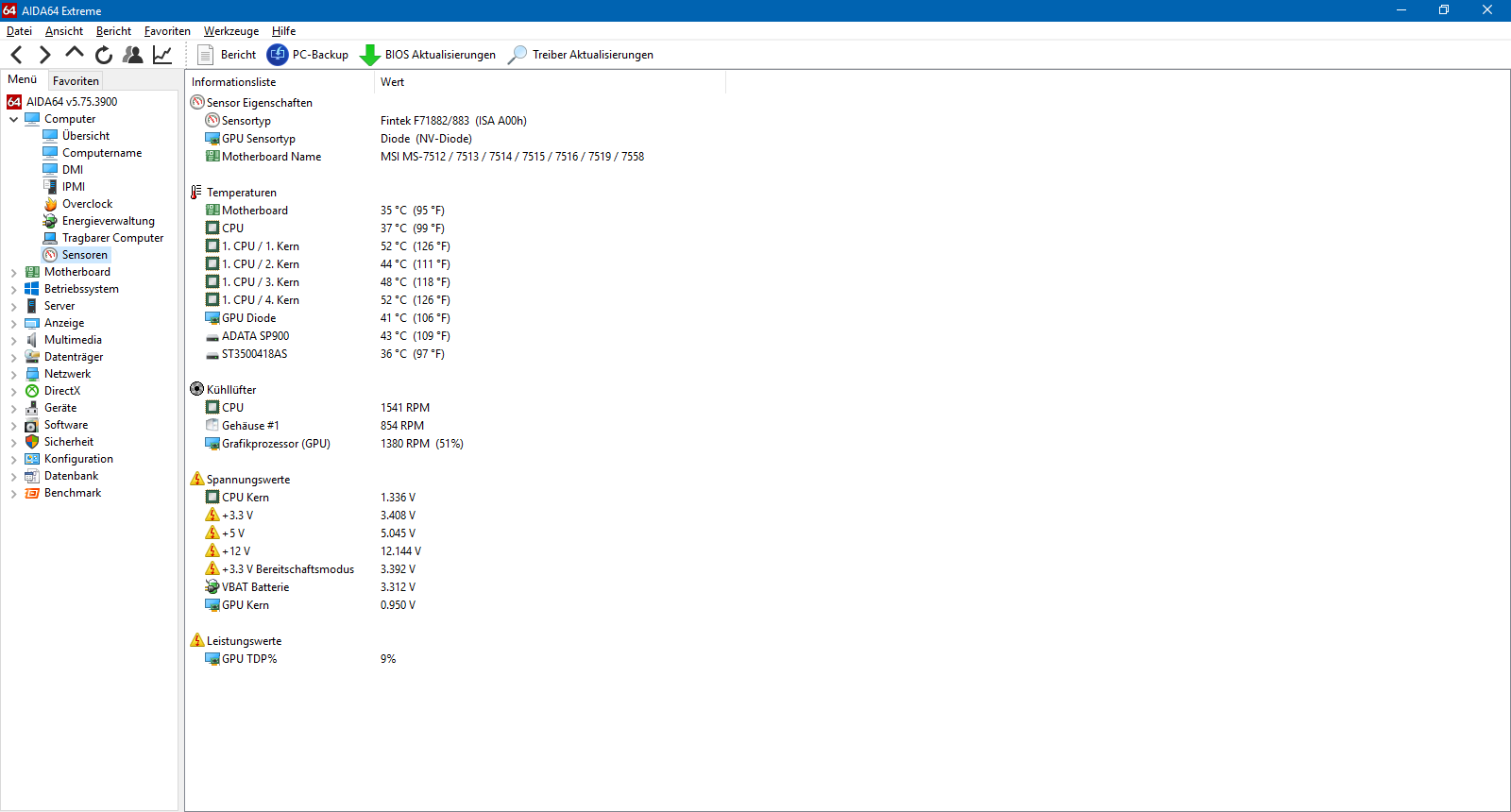1511x812 pixels.
Task: Click the Tragbarer Computer laptop icon
Action: (x=50, y=238)
